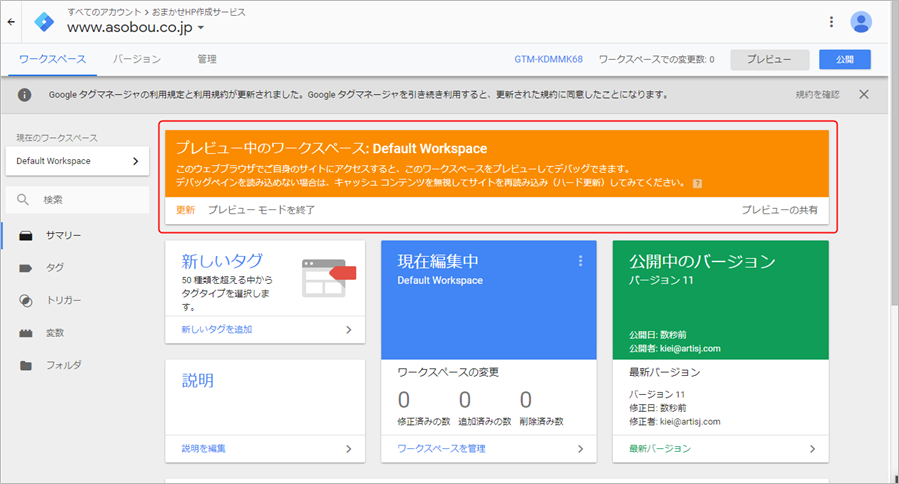899x484 pixels.
Task: Click the 削除済み数 count
Action: pyautogui.click(x=525, y=400)
